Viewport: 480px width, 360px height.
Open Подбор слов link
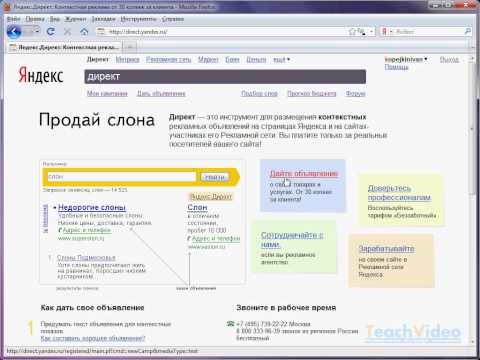(x=259, y=94)
